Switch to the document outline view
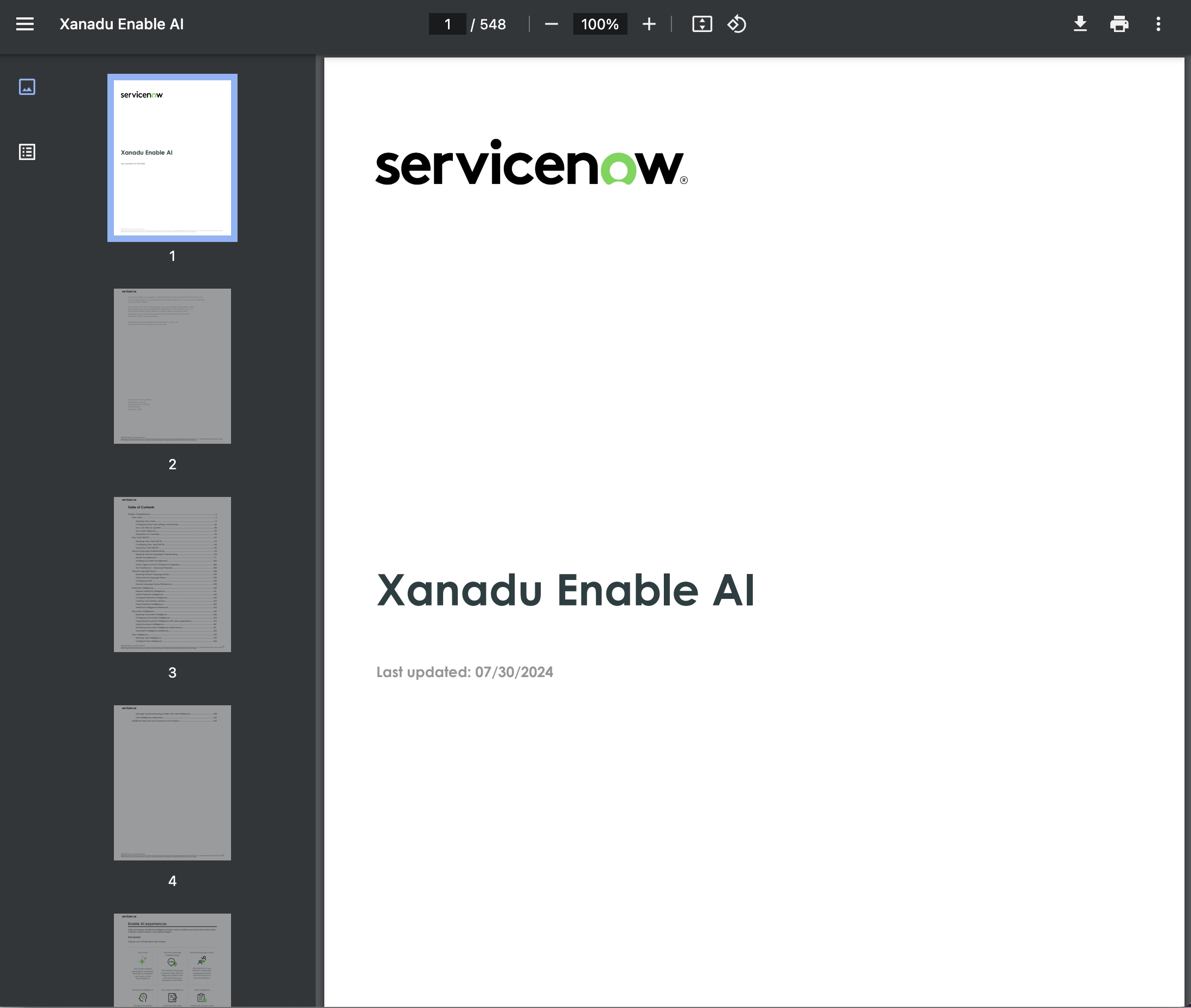Image resolution: width=1191 pixels, height=1008 pixels. 27,152
